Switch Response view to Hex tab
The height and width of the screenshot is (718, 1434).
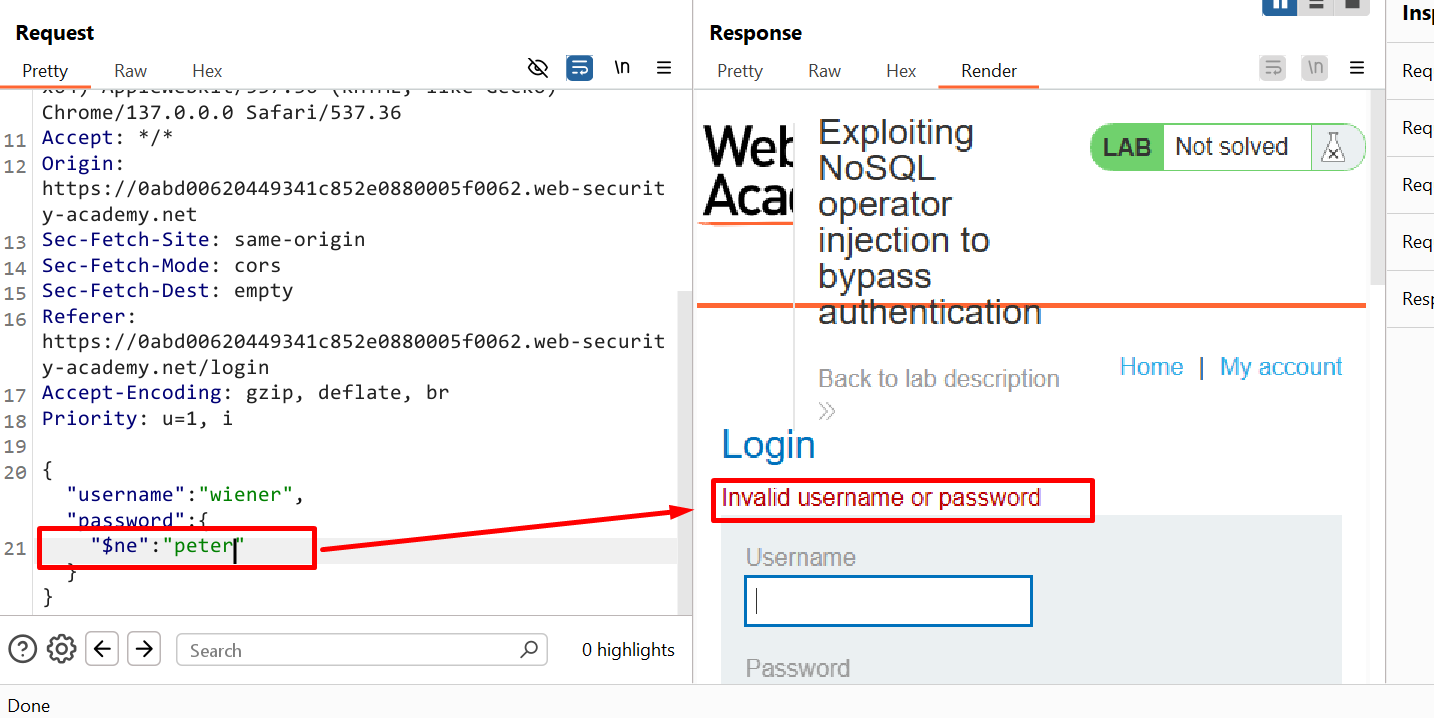pyautogui.click(x=901, y=71)
